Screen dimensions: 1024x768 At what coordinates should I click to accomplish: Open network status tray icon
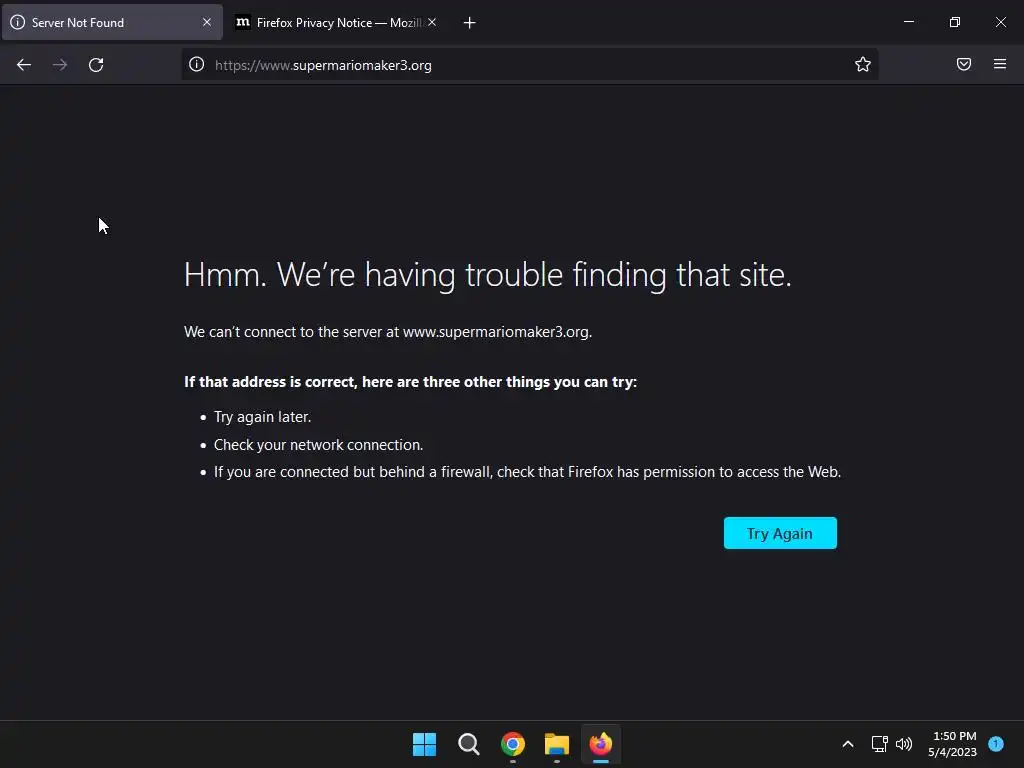(880, 744)
